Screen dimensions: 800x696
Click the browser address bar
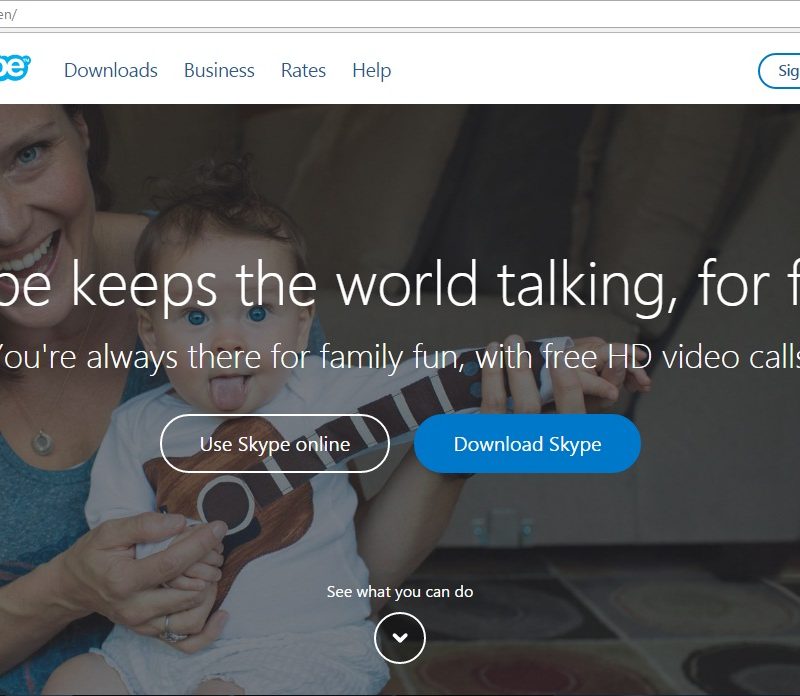coord(400,14)
